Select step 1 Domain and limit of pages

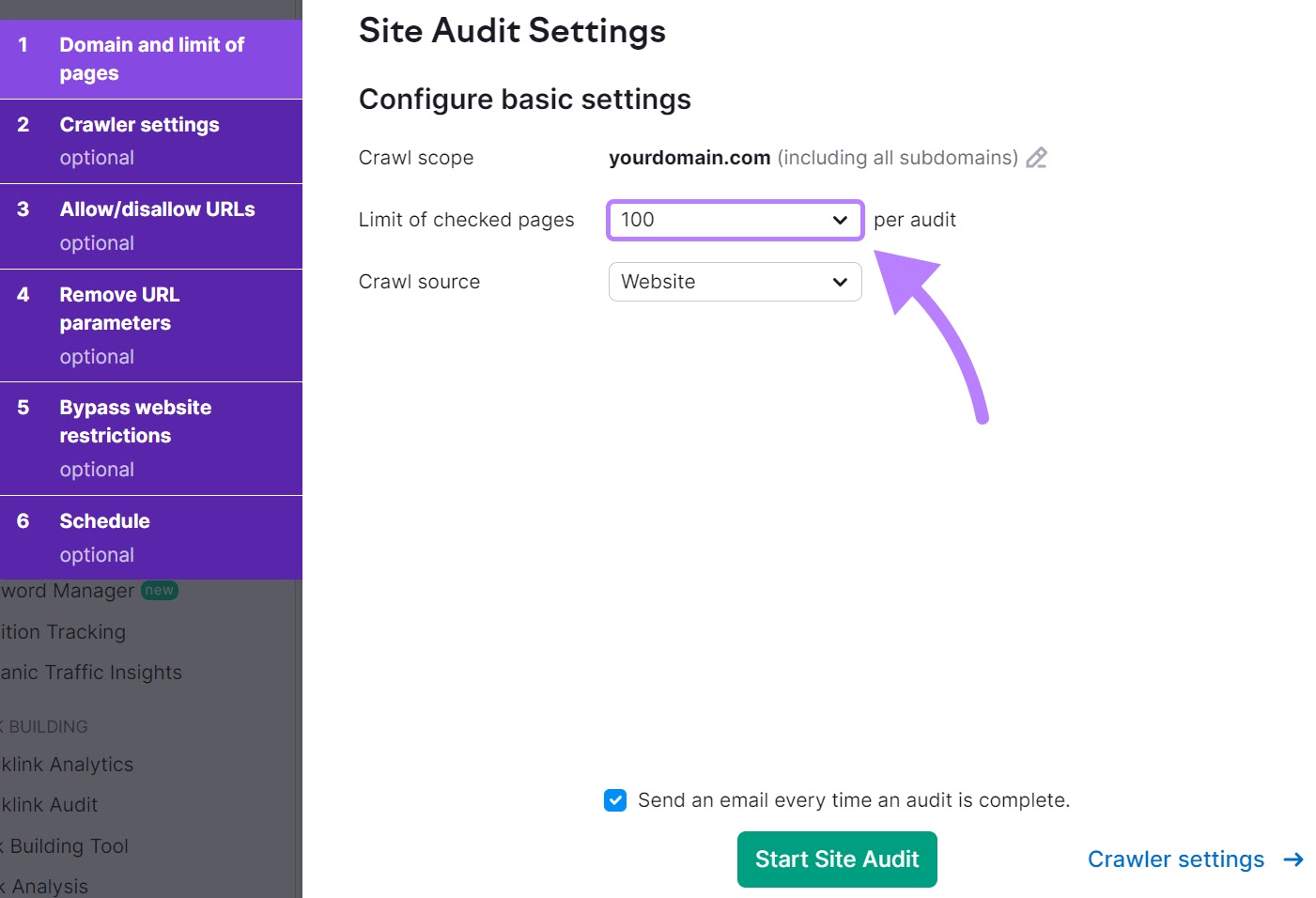click(x=151, y=58)
